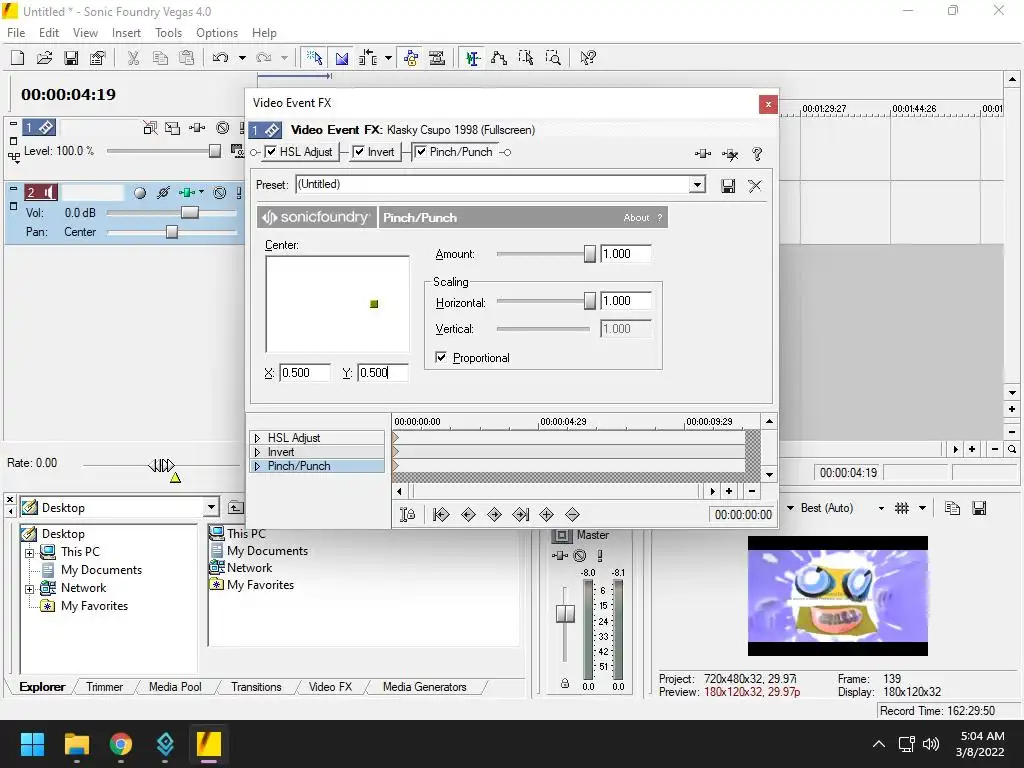1024x768 pixels.
Task: Open project Properties icon in toolbar
Action: (x=97, y=58)
